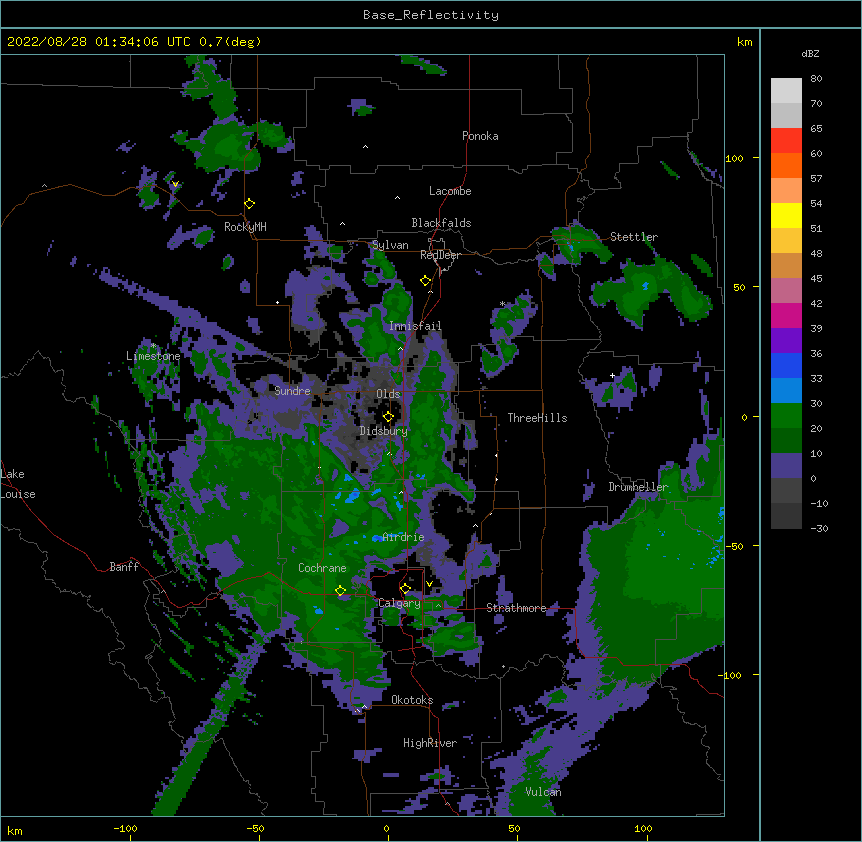Click the Lacombe city label
Viewport: 862px width, 842px height.
(450, 191)
